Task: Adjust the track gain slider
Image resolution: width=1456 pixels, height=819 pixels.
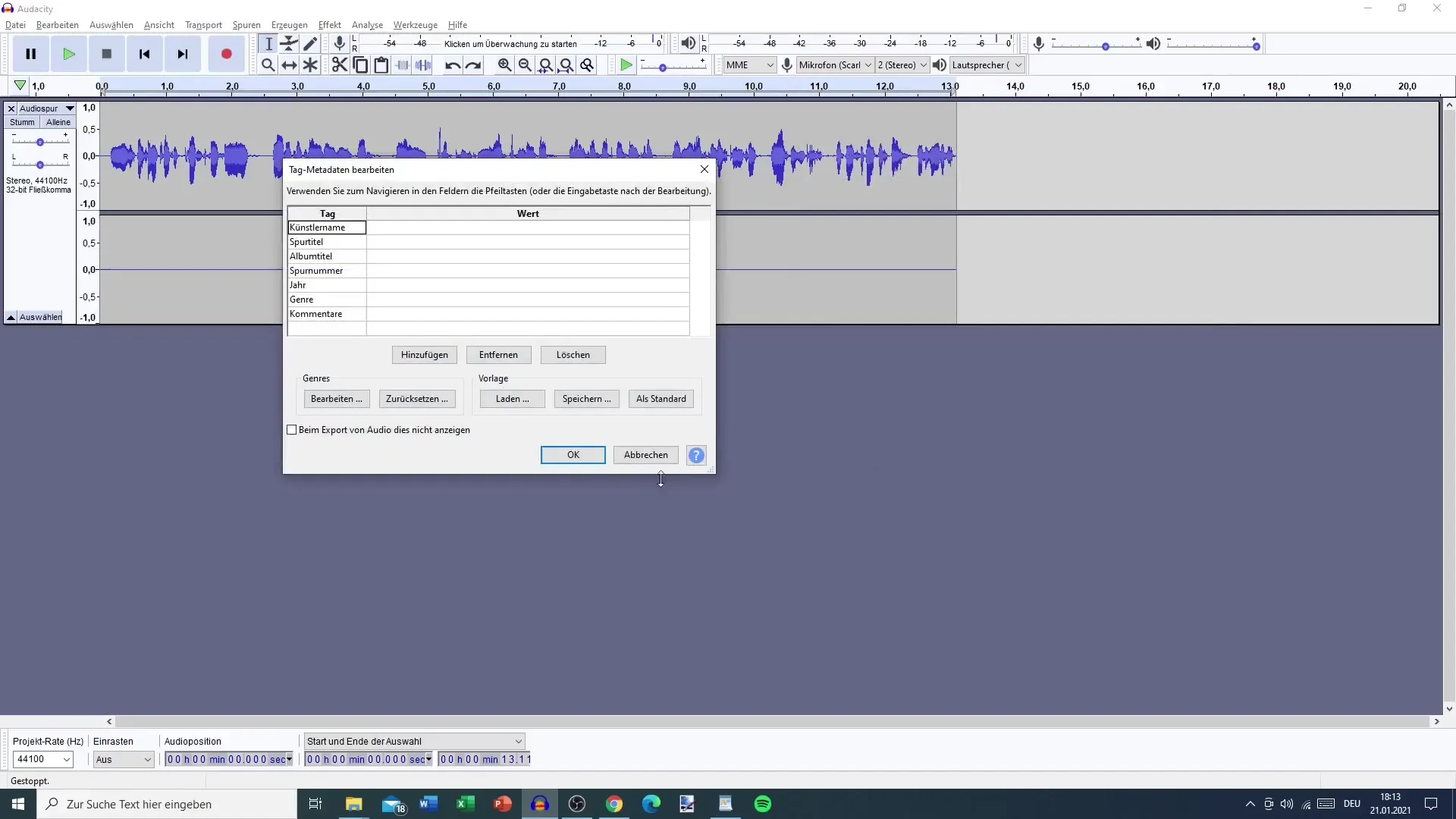Action: (x=40, y=142)
